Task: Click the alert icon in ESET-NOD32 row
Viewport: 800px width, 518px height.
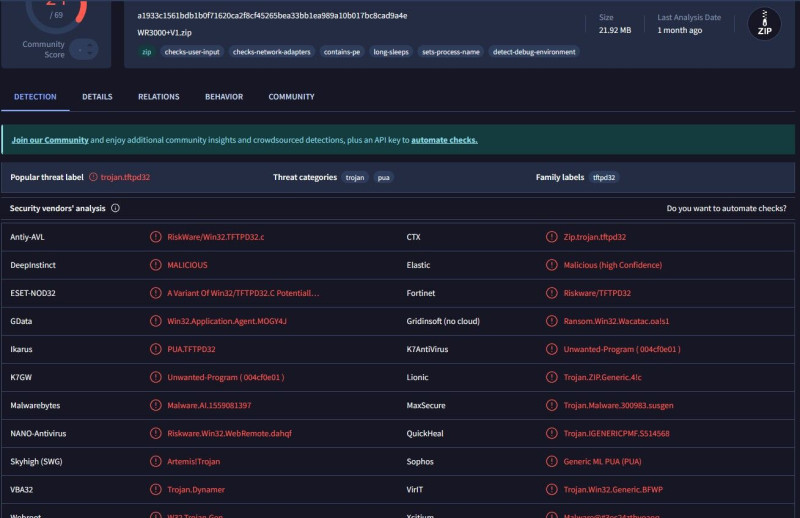Action: tap(156, 293)
